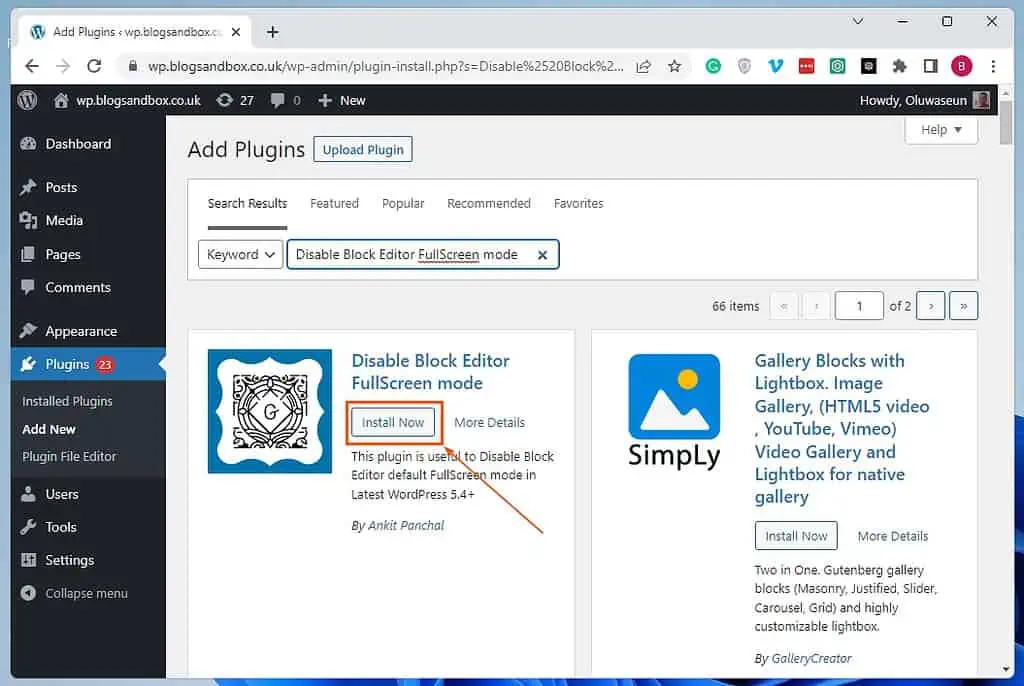Open the tab search chevron
The width and height of the screenshot is (1024, 686).
tap(858, 21)
